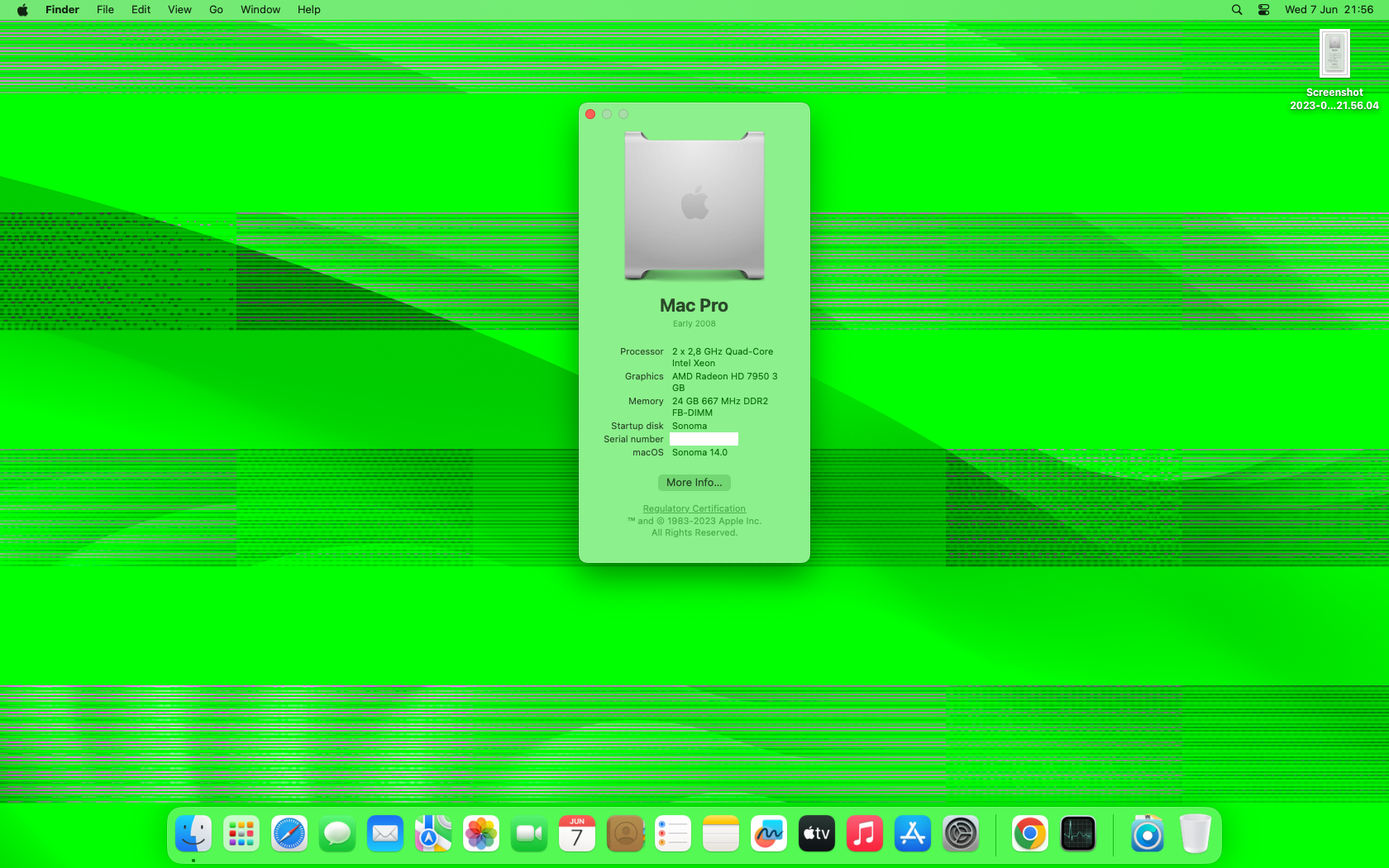Open the Mail app in the Dock

[x=385, y=833]
